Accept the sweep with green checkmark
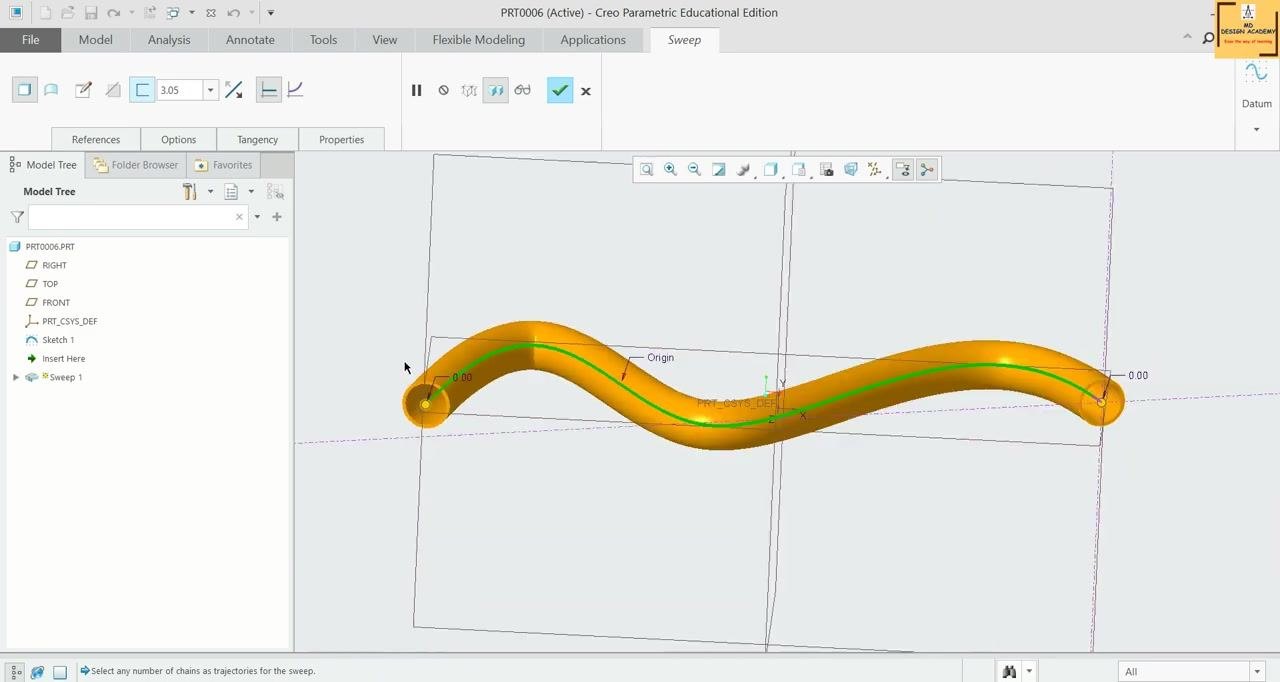Image resolution: width=1280 pixels, height=682 pixels. pyautogui.click(x=560, y=90)
